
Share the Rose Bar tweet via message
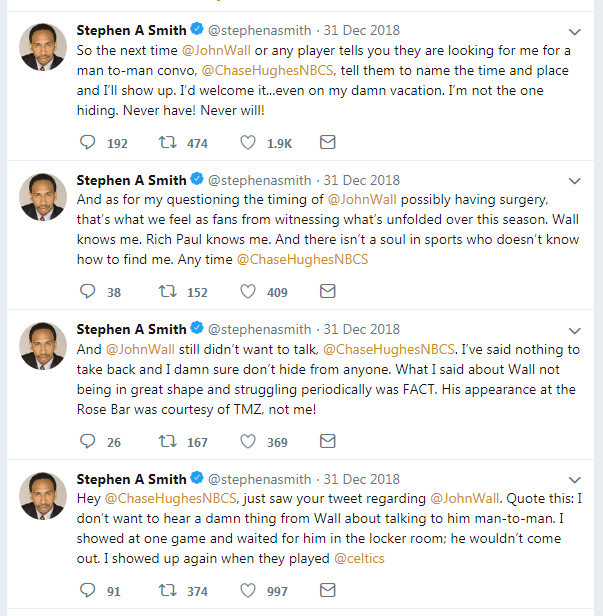coord(327,441)
